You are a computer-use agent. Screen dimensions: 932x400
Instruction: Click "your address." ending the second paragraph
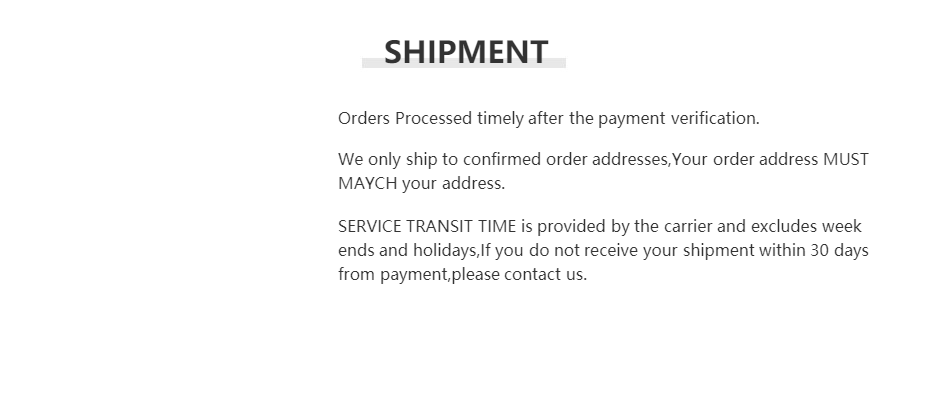tap(453, 183)
